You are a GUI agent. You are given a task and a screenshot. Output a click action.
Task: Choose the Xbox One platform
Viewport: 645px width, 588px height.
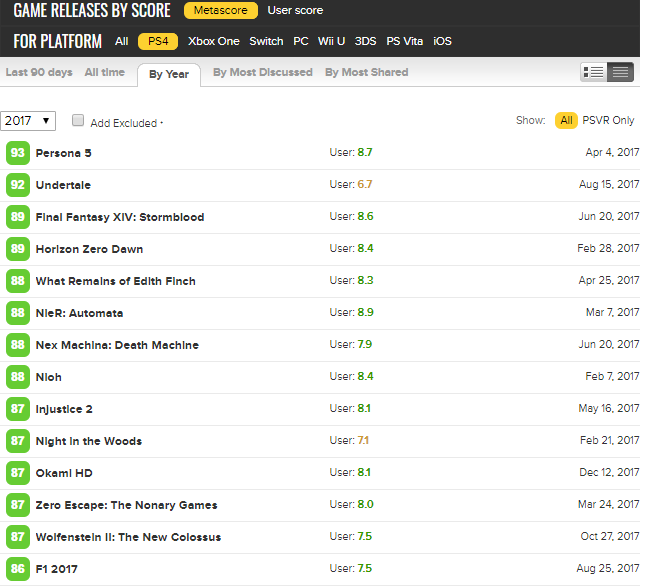pos(213,41)
